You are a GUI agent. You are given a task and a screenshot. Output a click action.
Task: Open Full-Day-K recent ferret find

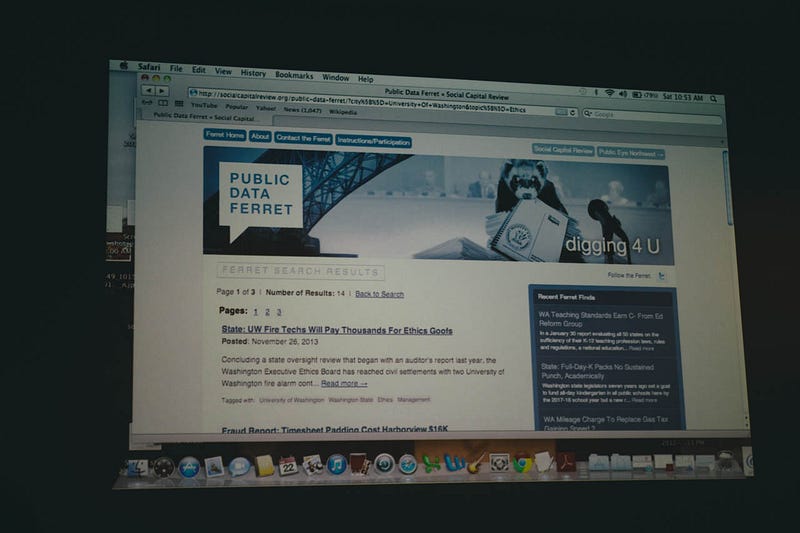coord(597,371)
